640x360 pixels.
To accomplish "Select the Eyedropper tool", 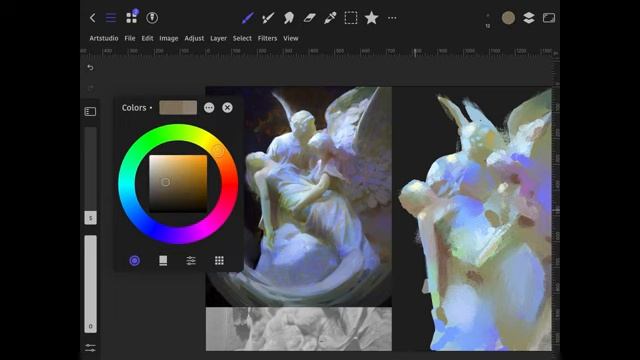I will click(330, 18).
